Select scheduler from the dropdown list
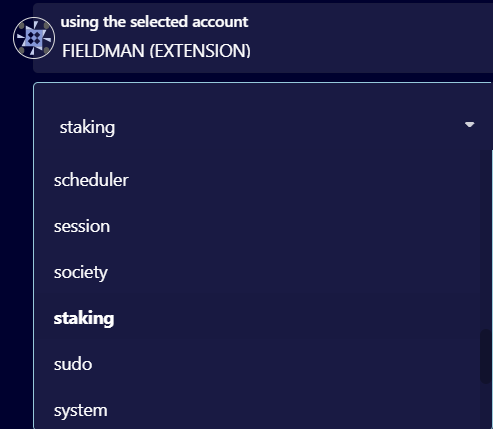 [91, 180]
